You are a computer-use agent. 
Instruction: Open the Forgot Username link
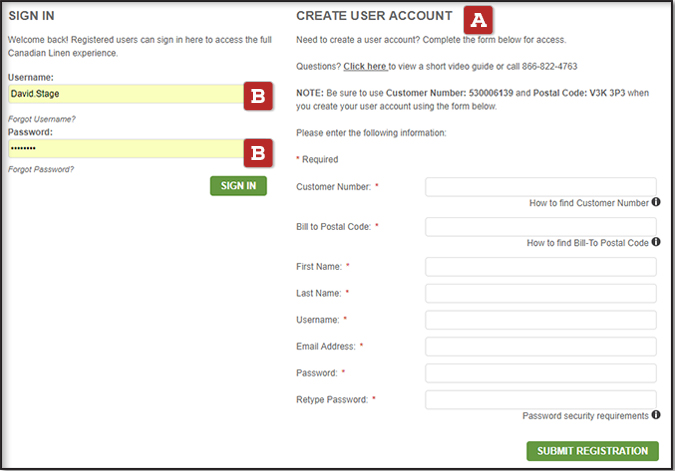[43, 119]
